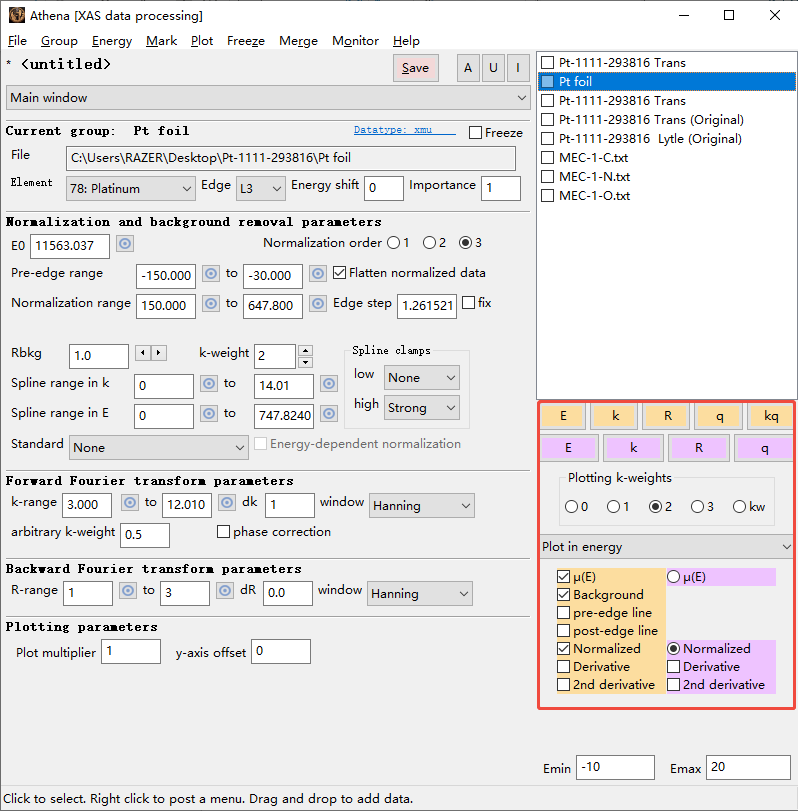Viewport: 798px width, 811px height.
Task: Click the purple R marked-groups plot button
Action: (x=699, y=449)
